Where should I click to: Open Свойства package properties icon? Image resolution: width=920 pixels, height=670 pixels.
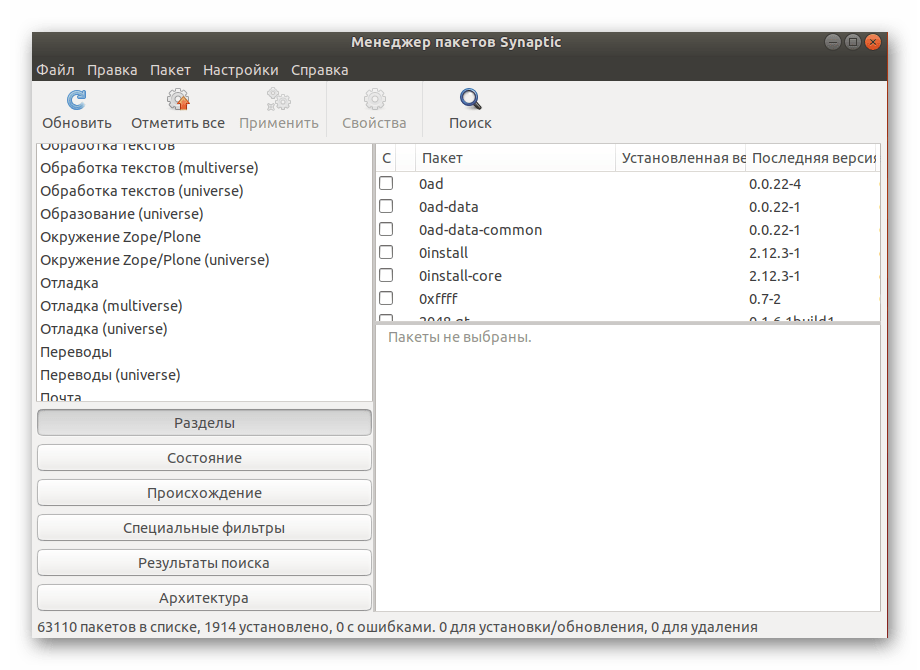tap(374, 100)
